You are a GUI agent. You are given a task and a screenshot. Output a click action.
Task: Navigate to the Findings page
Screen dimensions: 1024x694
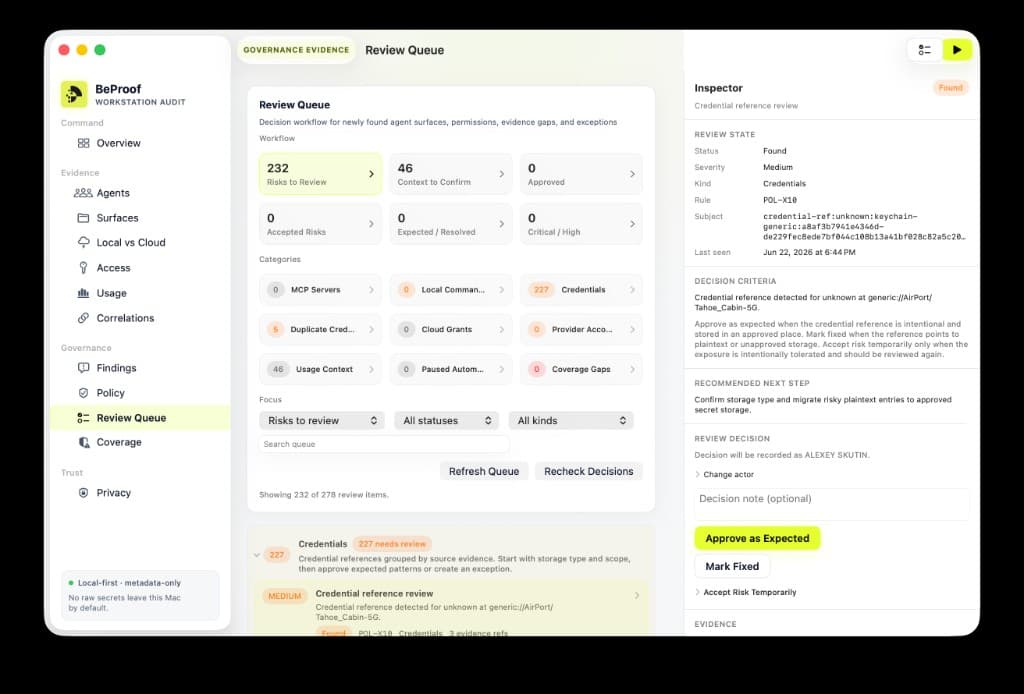pos(116,368)
